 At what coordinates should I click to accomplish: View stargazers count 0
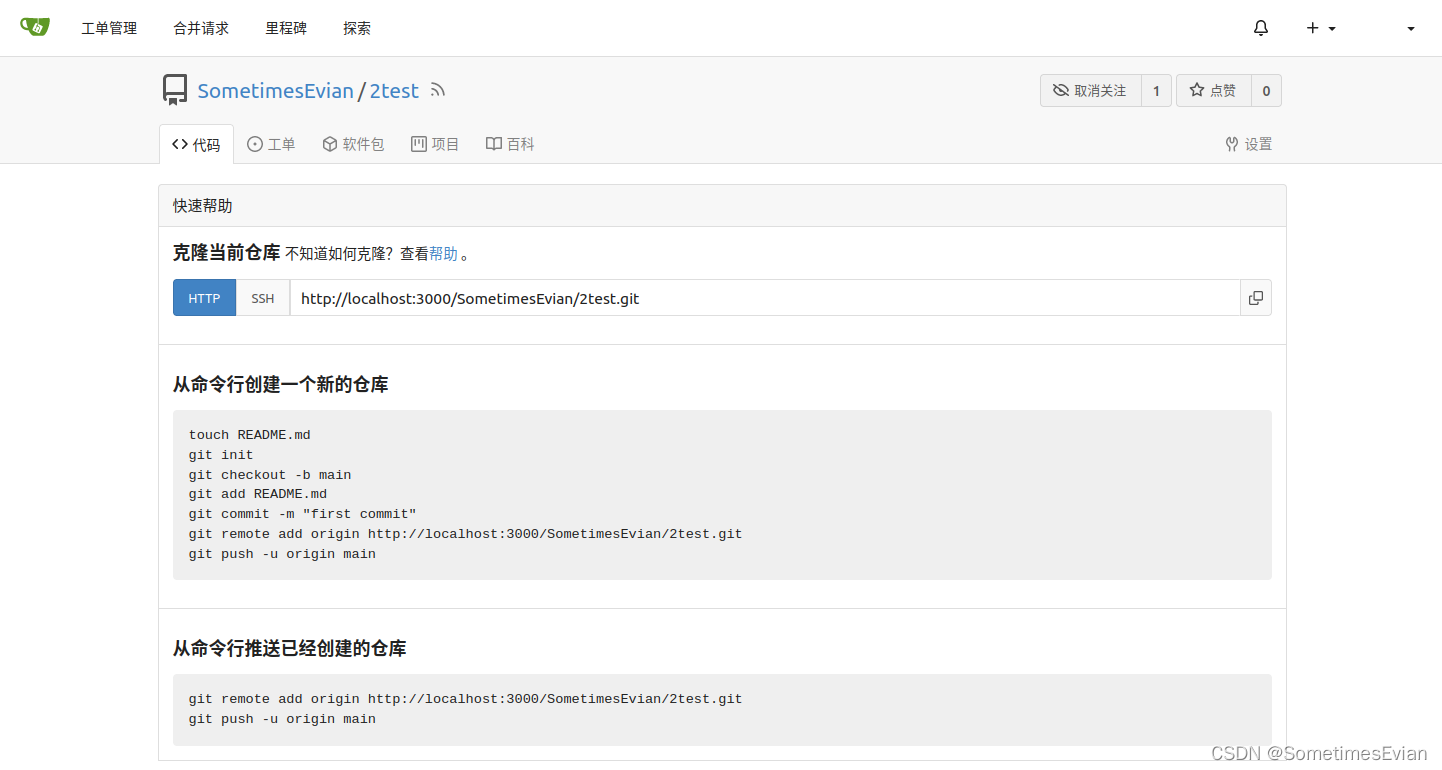[x=1266, y=90]
